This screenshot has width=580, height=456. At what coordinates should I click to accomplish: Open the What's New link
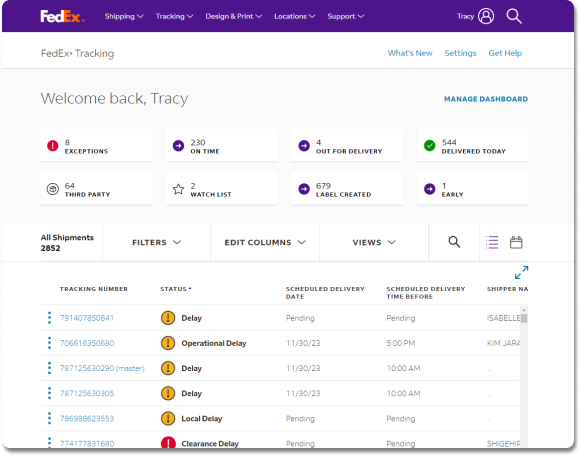[410, 53]
